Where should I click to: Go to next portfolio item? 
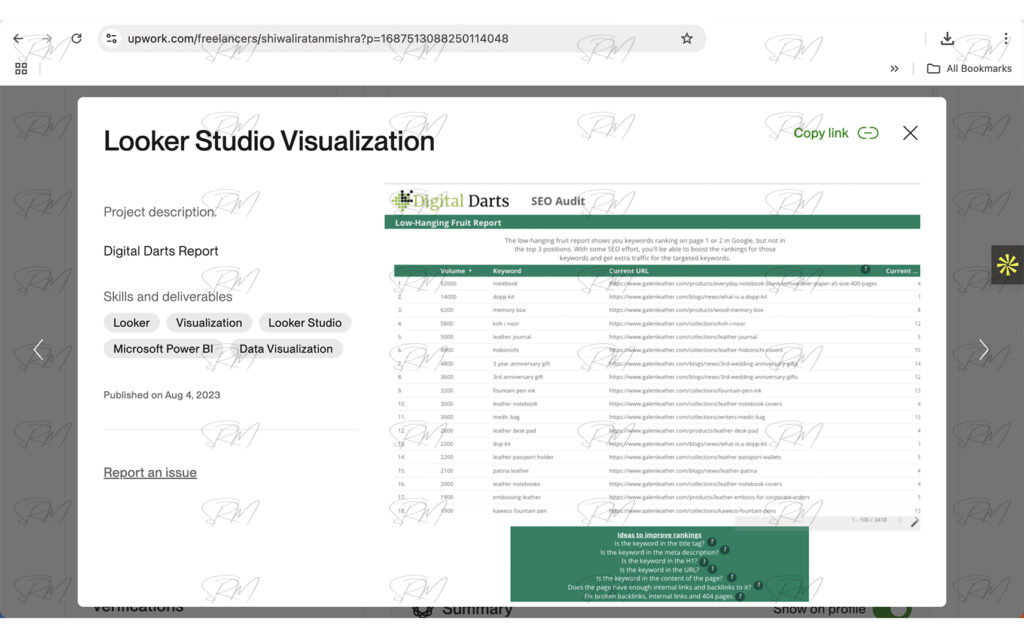point(984,350)
